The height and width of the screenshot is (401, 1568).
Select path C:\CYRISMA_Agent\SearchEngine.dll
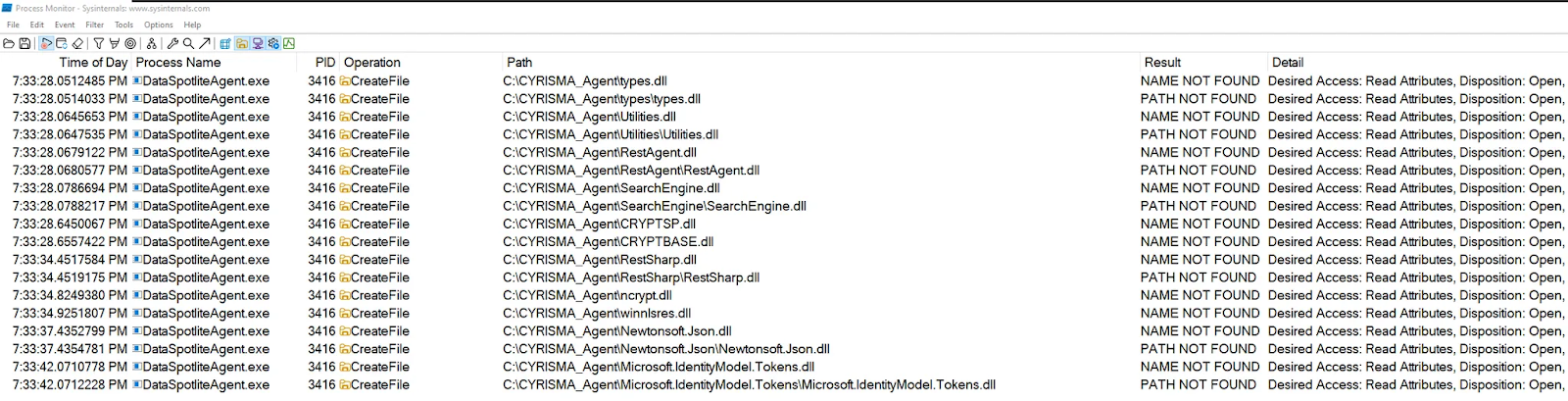(x=612, y=188)
